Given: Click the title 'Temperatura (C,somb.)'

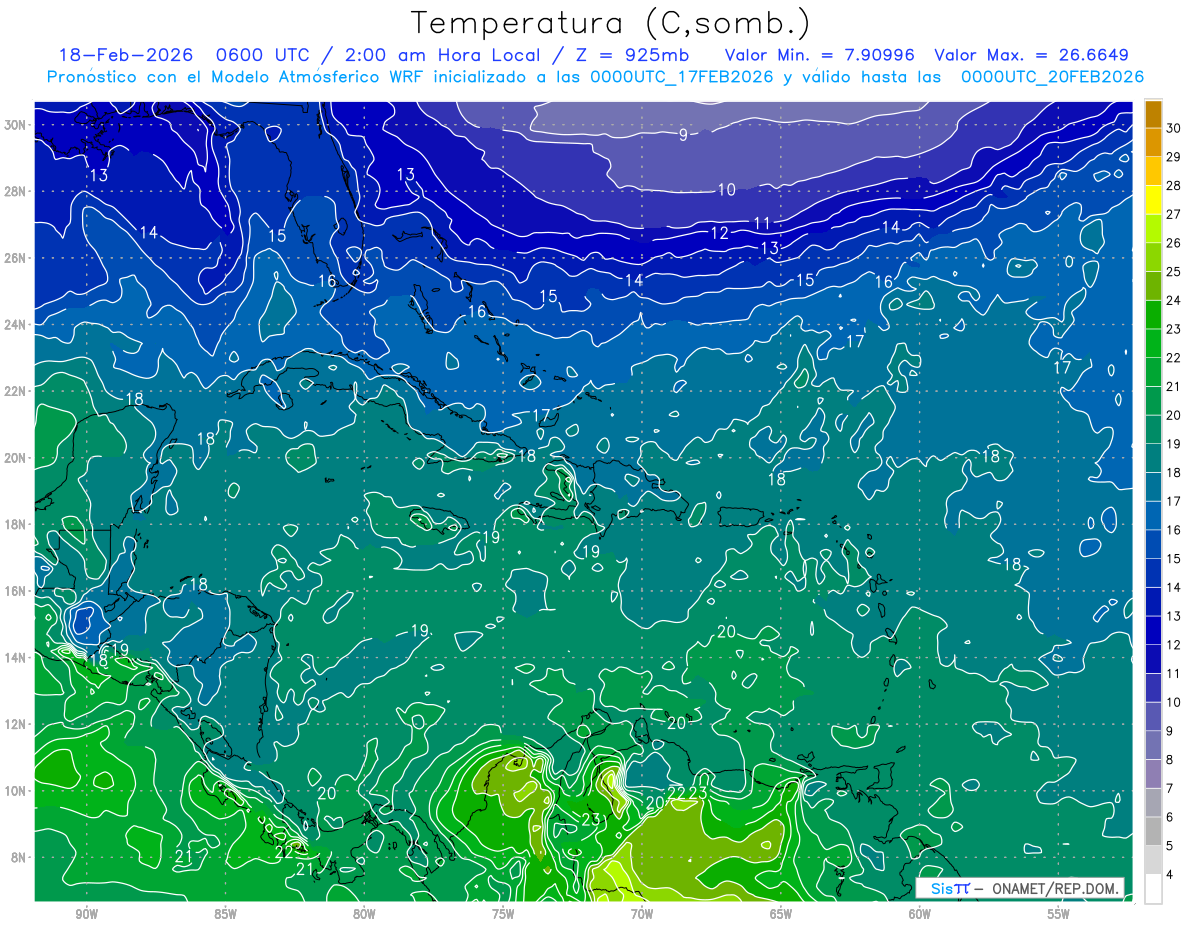Looking at the screenshot, I should tap(611, 23).
